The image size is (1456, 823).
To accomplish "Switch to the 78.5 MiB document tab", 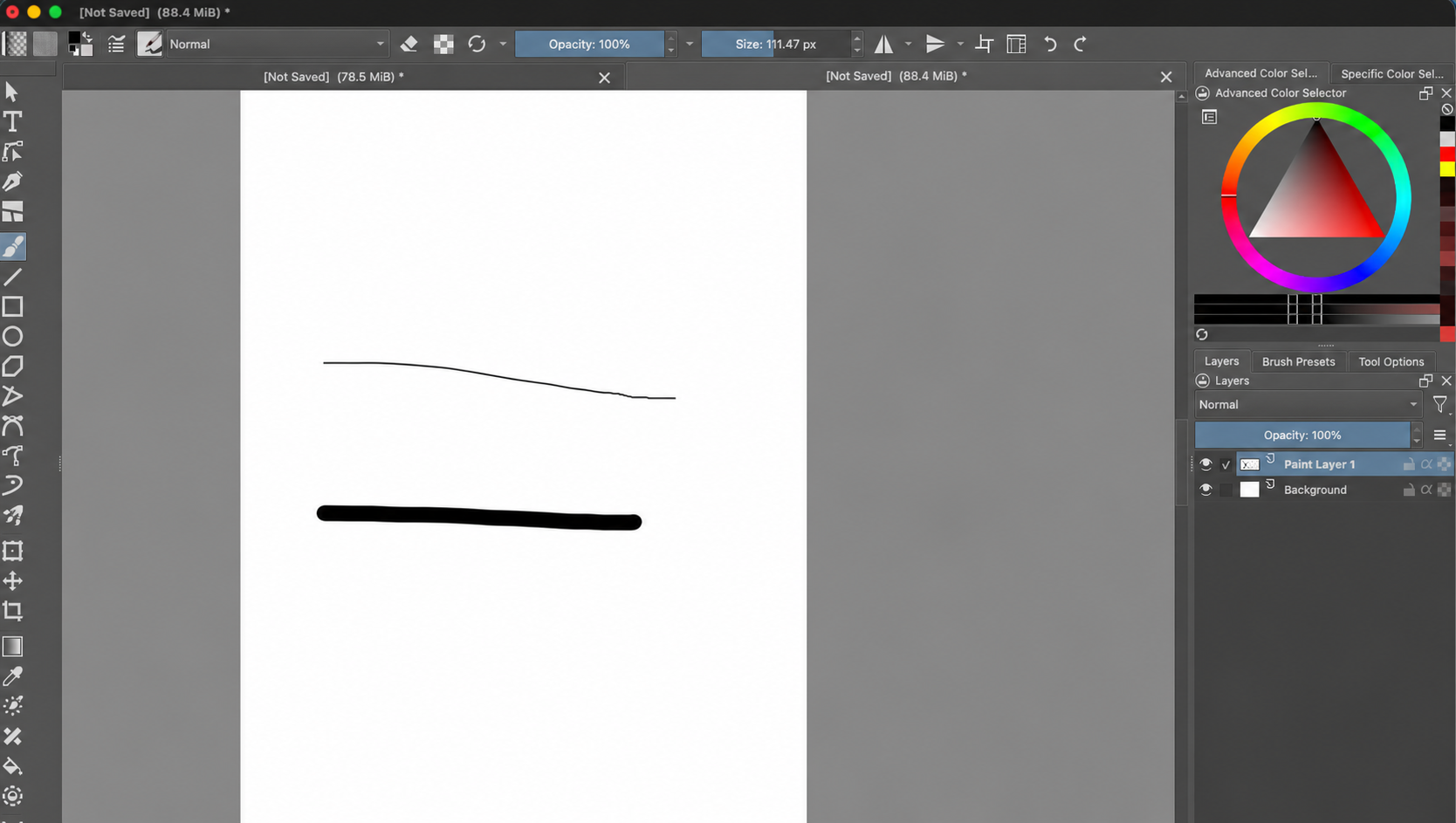I will (333, 77).
